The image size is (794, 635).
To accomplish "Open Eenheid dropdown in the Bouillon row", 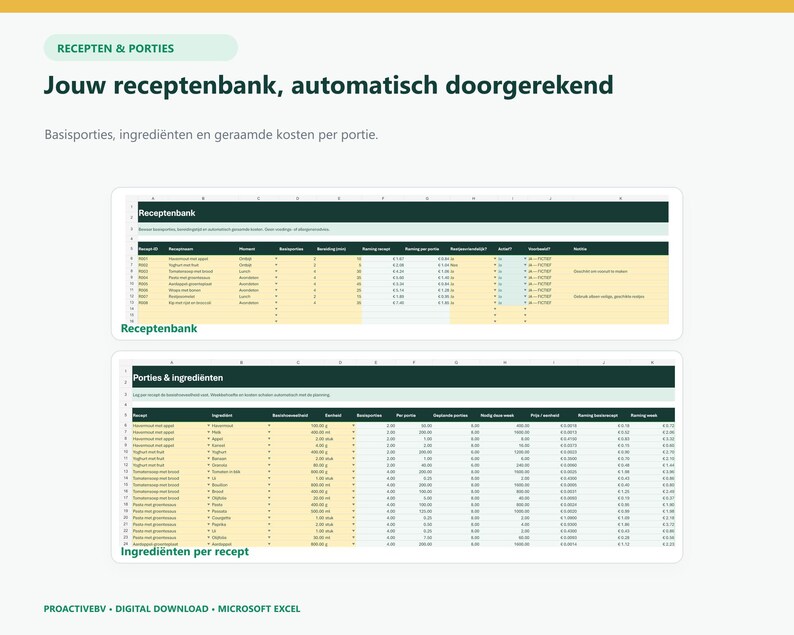I will tap(353, 485).
